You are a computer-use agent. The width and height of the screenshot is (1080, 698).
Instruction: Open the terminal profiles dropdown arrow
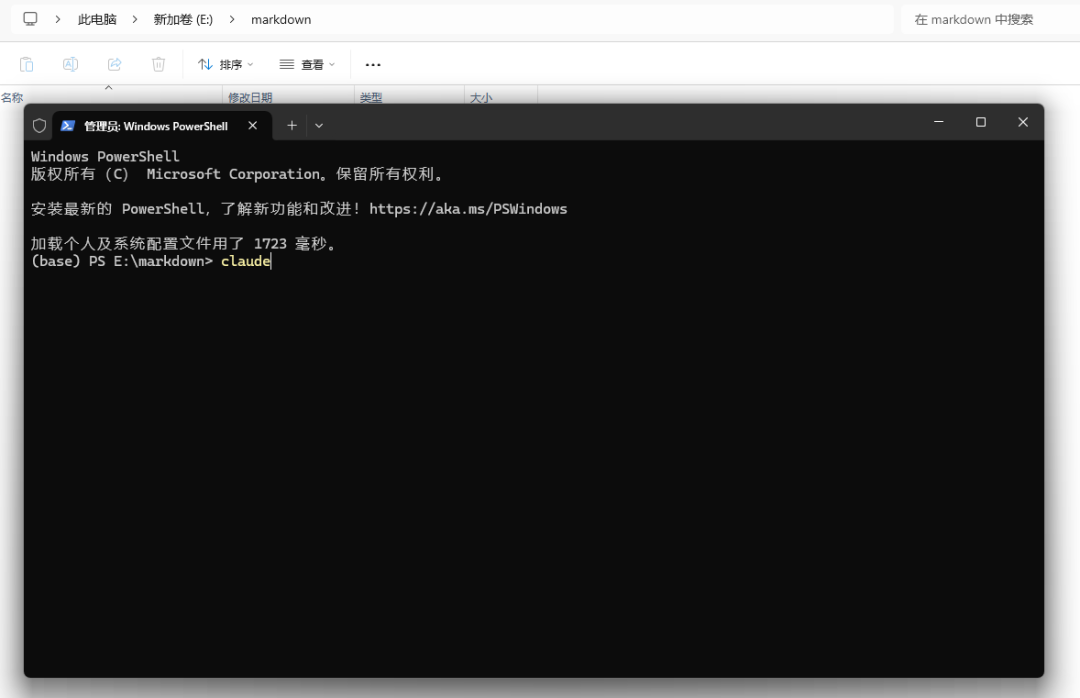click(319, 125)
